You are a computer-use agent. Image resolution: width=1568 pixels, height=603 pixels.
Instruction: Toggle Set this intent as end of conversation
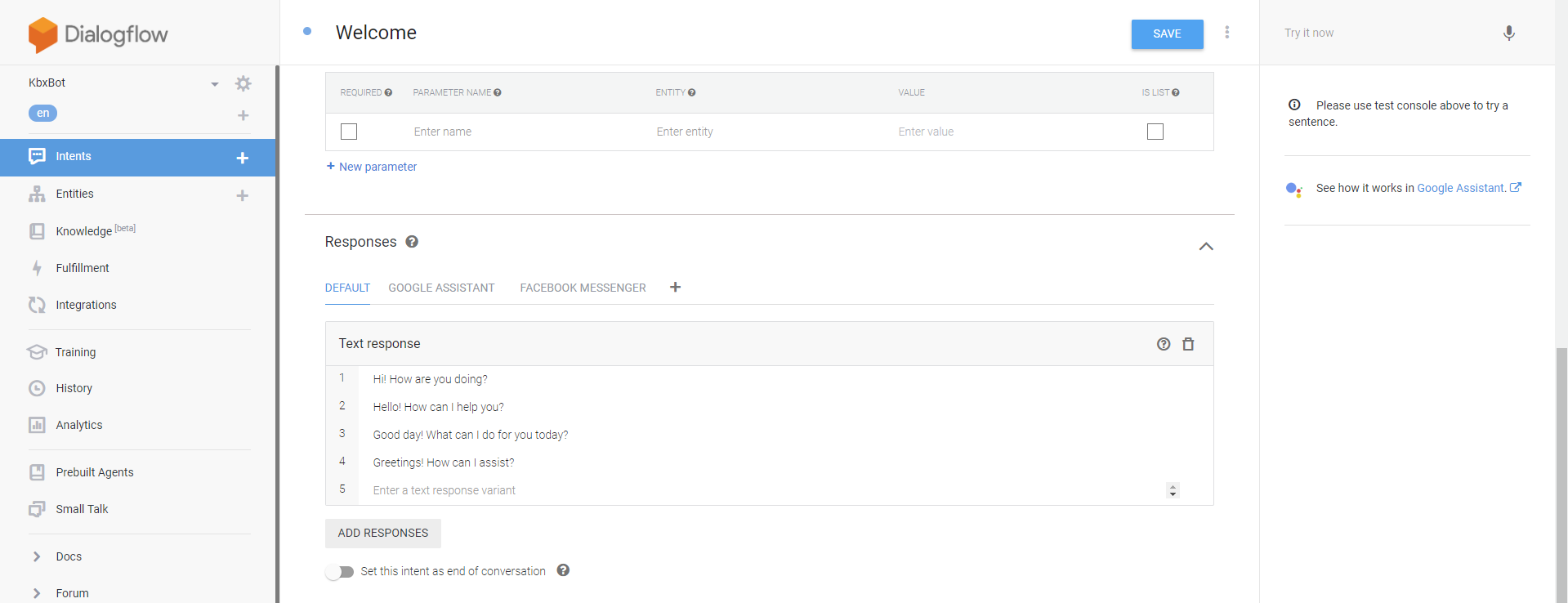coord(339,572)
